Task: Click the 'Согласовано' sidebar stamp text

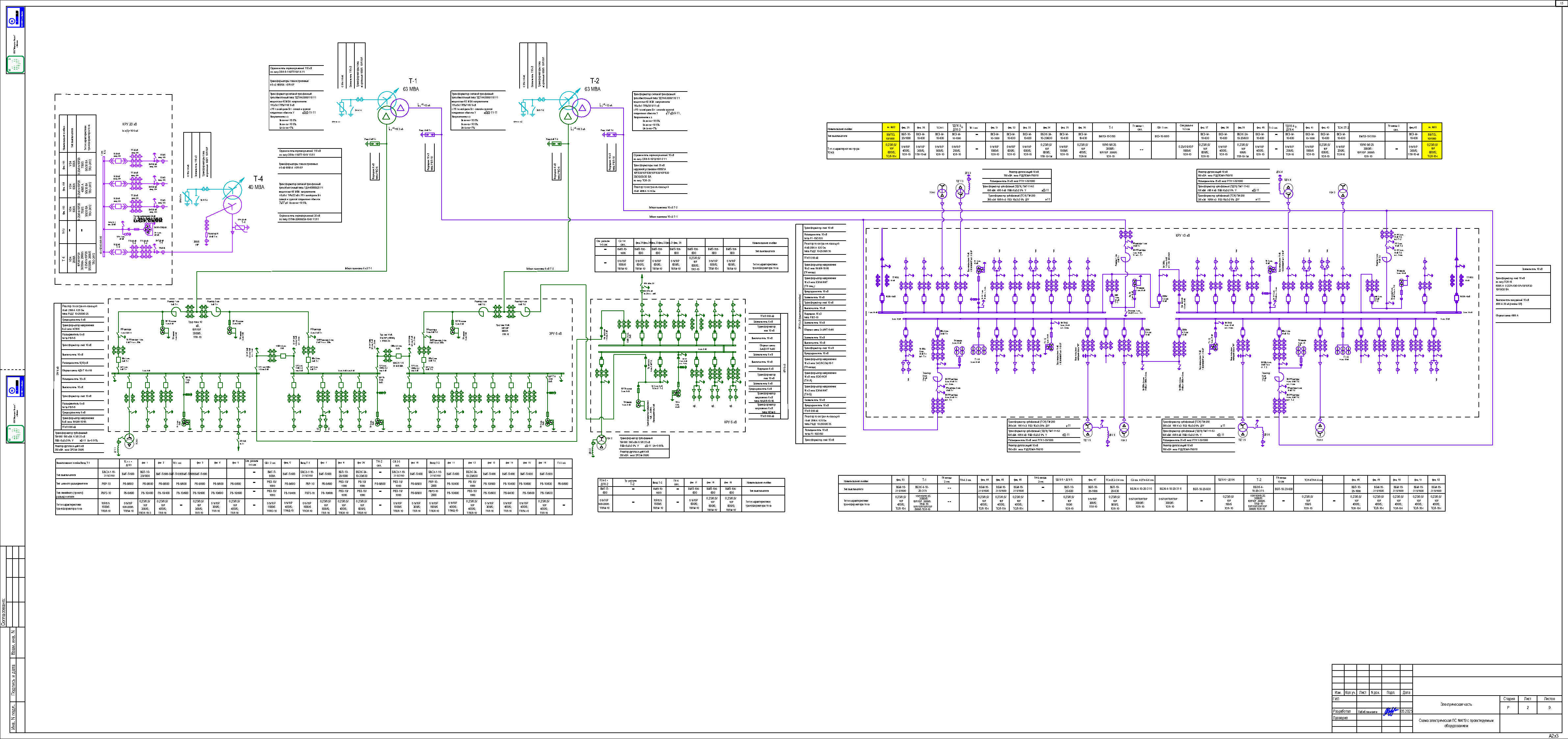Action: click(4, 612)
